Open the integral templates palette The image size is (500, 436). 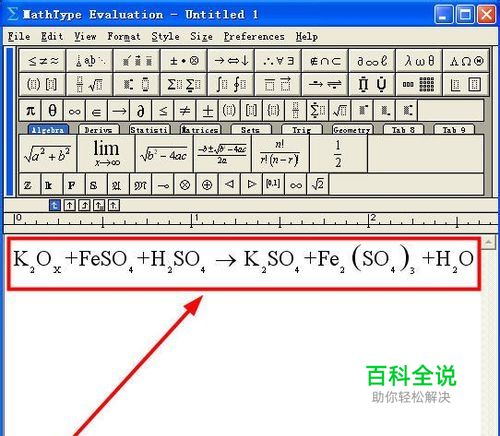[x=231, y=84]
